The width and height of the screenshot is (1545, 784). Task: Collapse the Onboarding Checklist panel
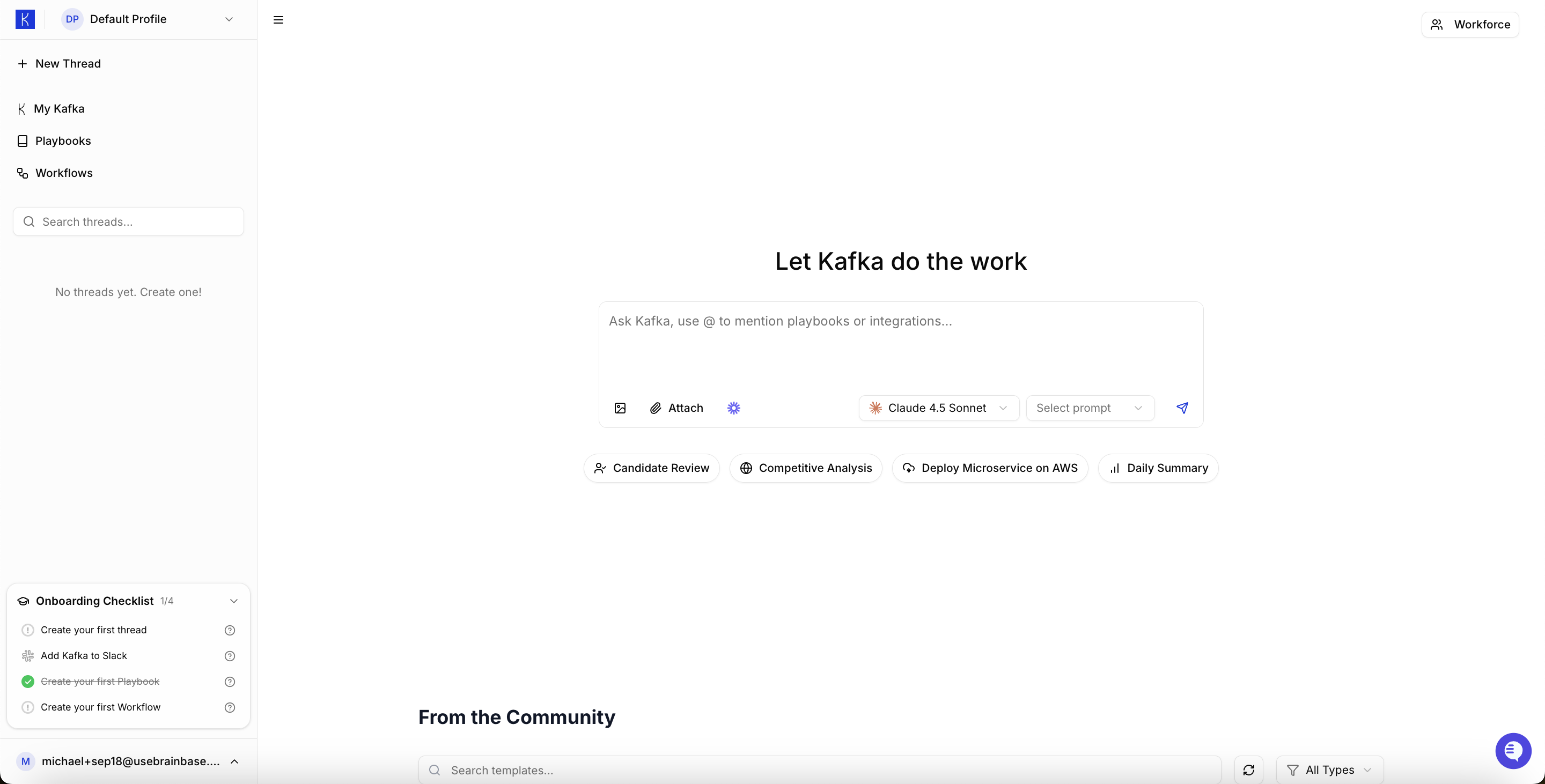pos(233,601)
